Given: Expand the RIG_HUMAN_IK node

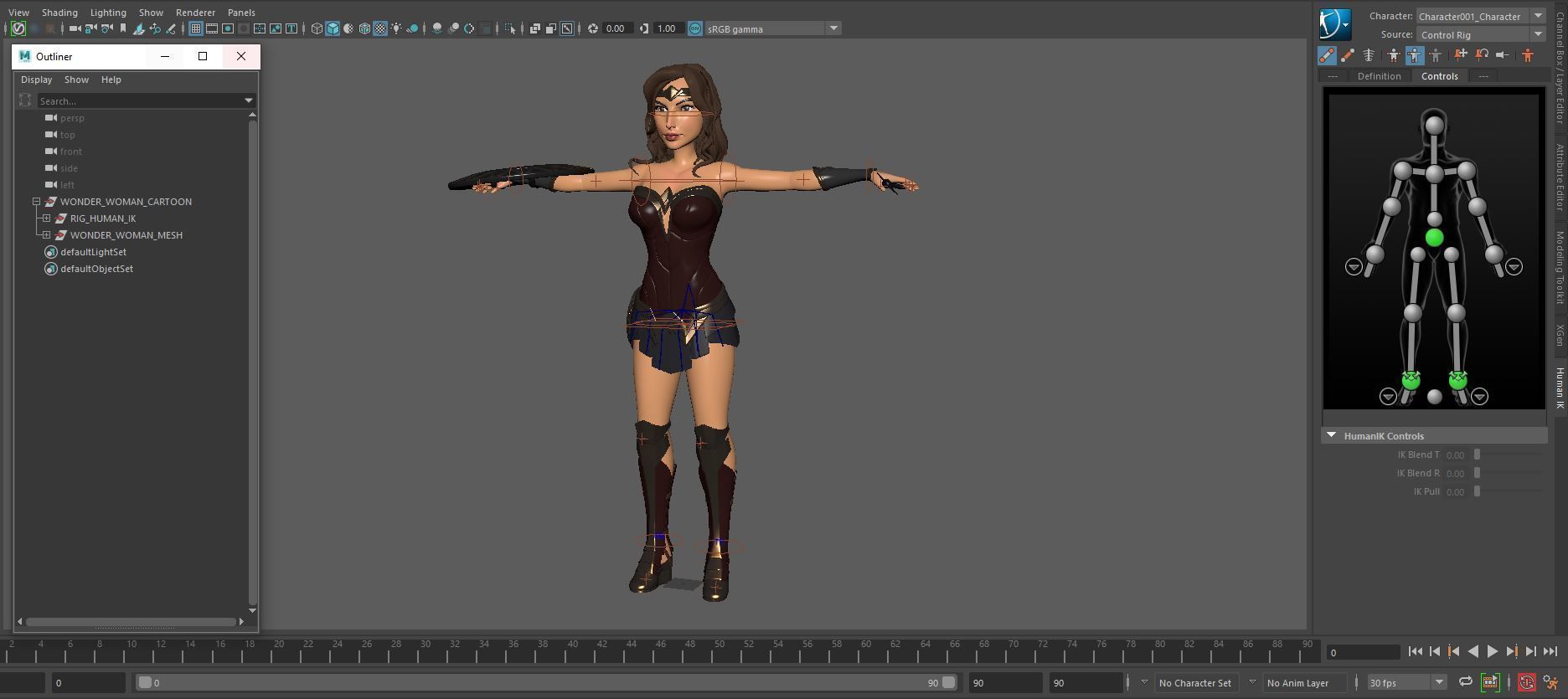Looking at the screenshot, I should (x=47, y=218).
